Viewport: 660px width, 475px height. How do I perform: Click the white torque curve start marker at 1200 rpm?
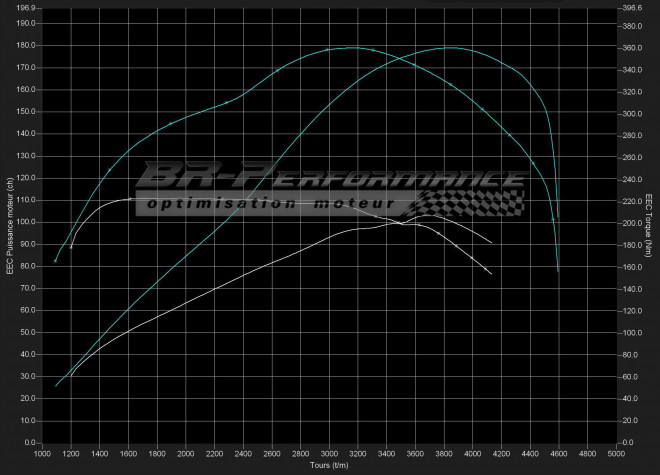71,247
